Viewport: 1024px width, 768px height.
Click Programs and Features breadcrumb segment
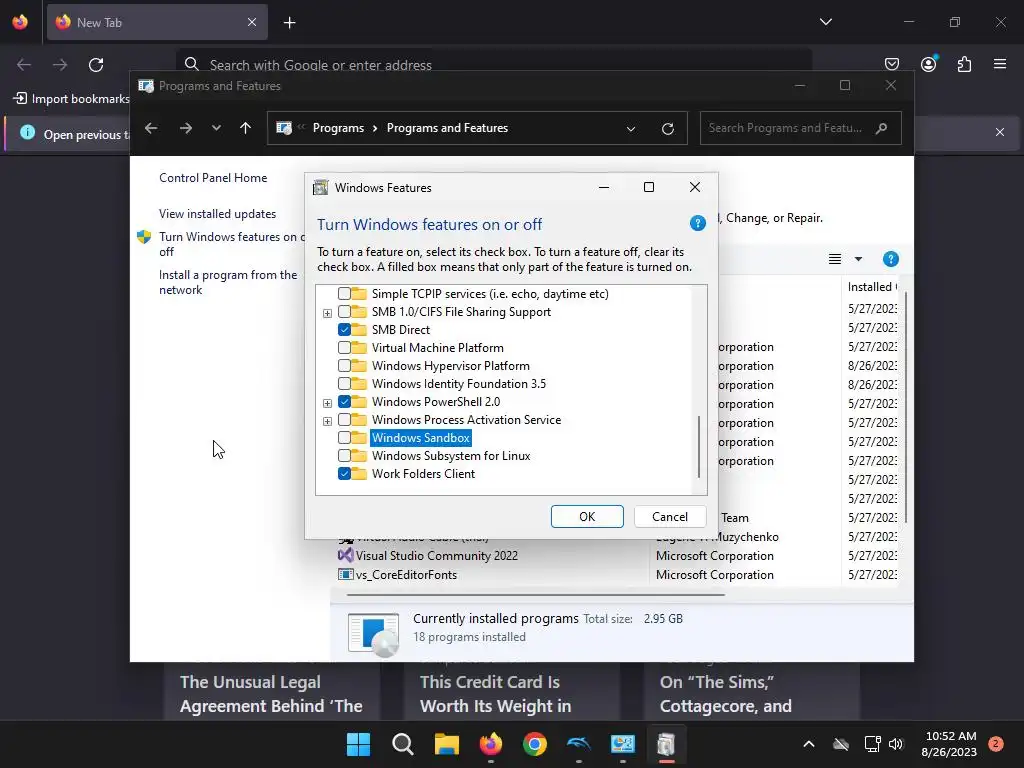coord(447,128)
